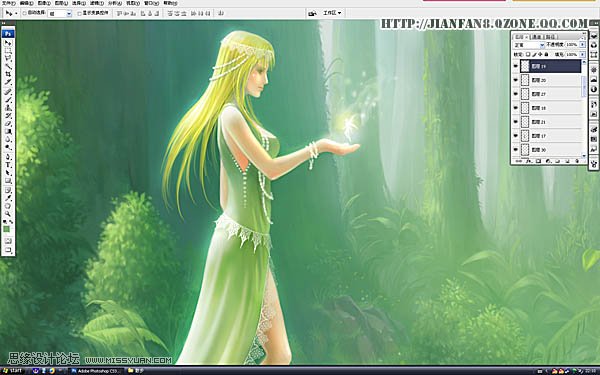
Task: Select the Hand tool
Action: click(8, 205)
